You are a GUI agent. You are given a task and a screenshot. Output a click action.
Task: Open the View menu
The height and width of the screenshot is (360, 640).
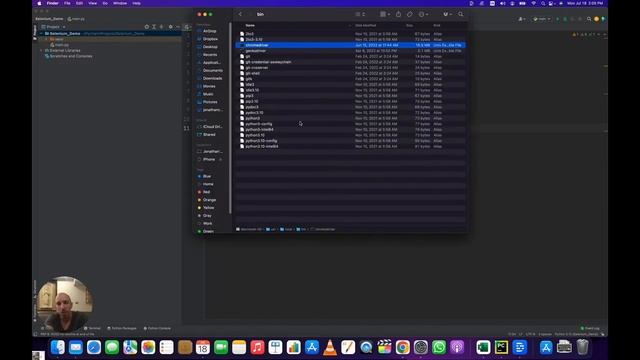93,3
